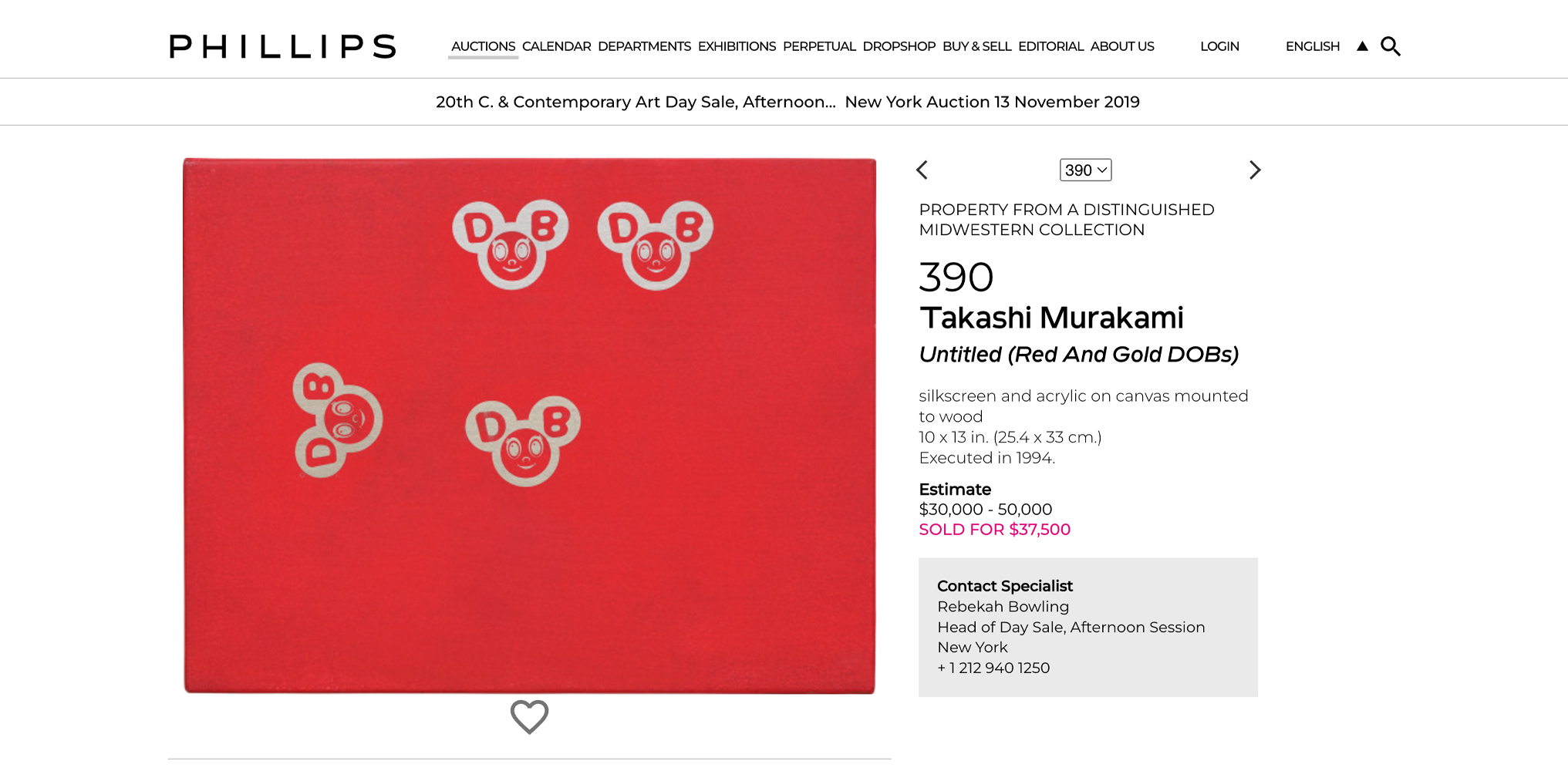Open the PERPETUAL nav link
1568x771 pixels.
(x=819, y=46)
